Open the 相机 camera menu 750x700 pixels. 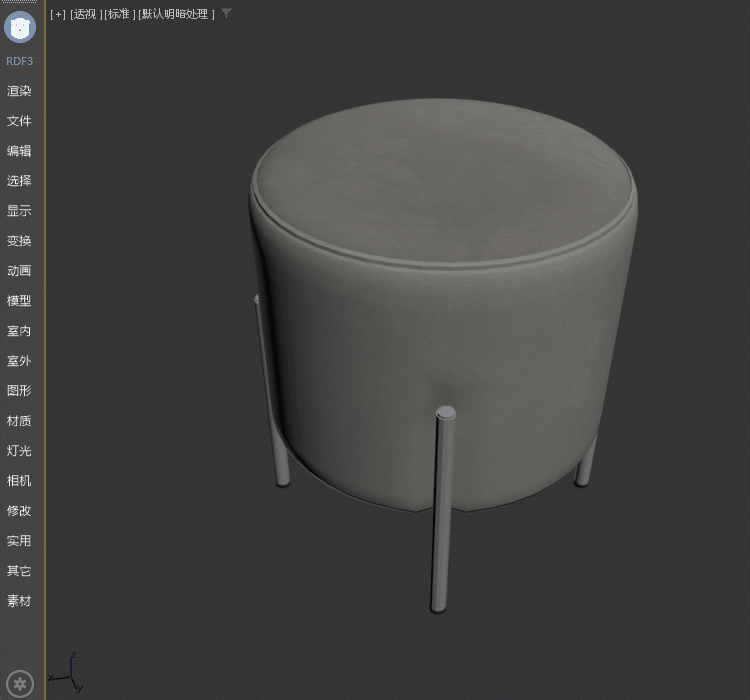point(20,481)
